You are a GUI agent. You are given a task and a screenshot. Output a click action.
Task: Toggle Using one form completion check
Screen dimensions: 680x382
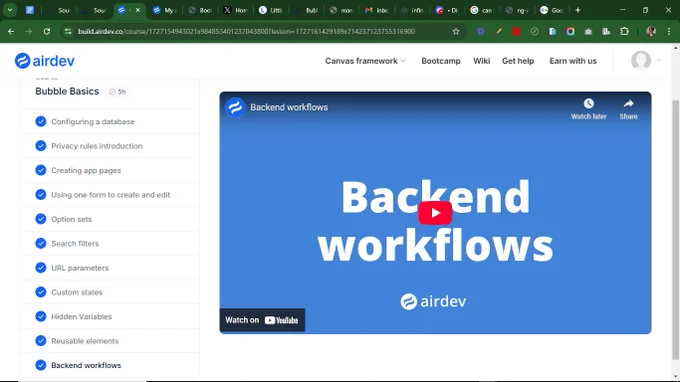click(x=41, y=194)
